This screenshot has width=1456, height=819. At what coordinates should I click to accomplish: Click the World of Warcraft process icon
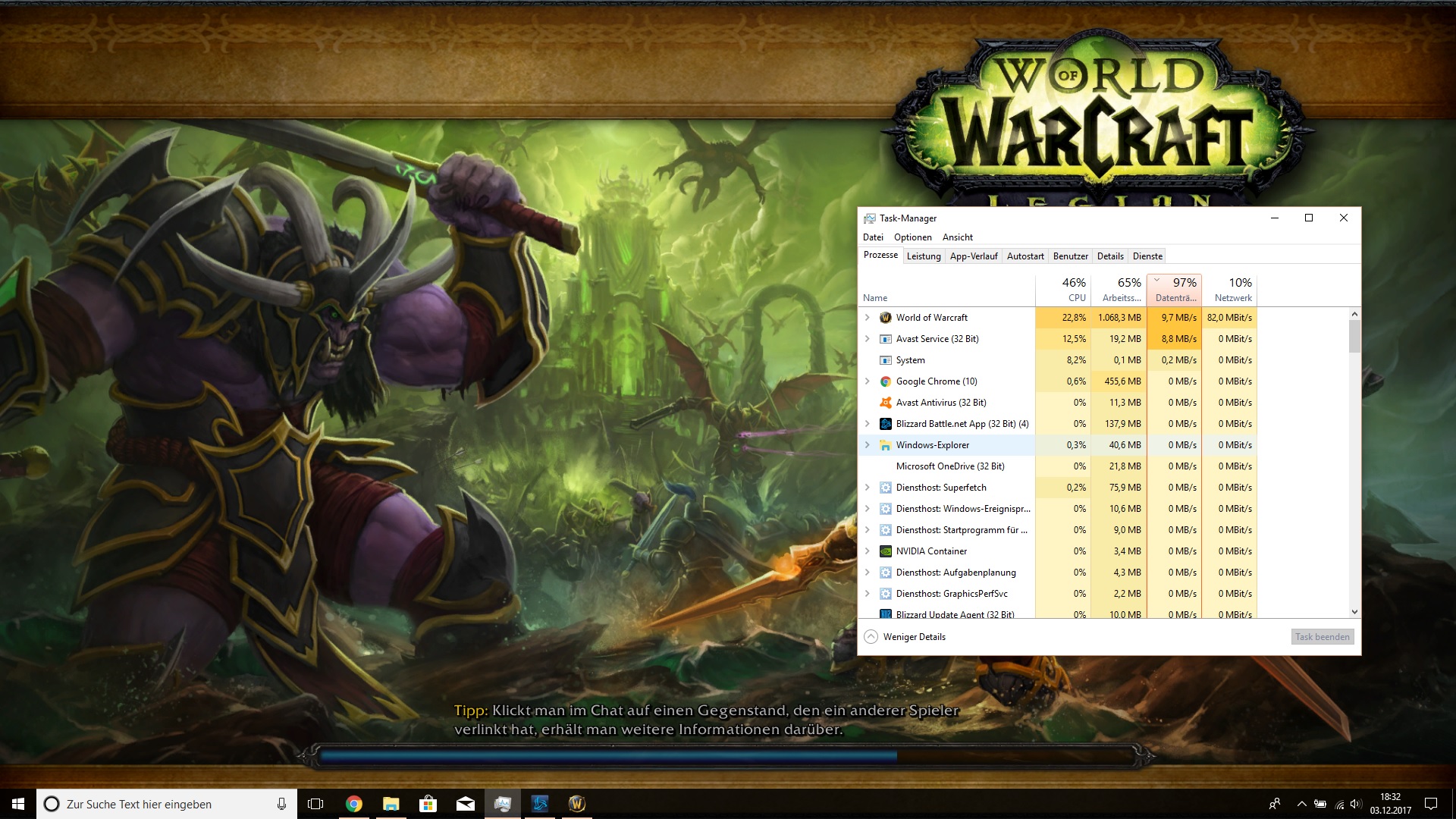[x=885, y=318]
